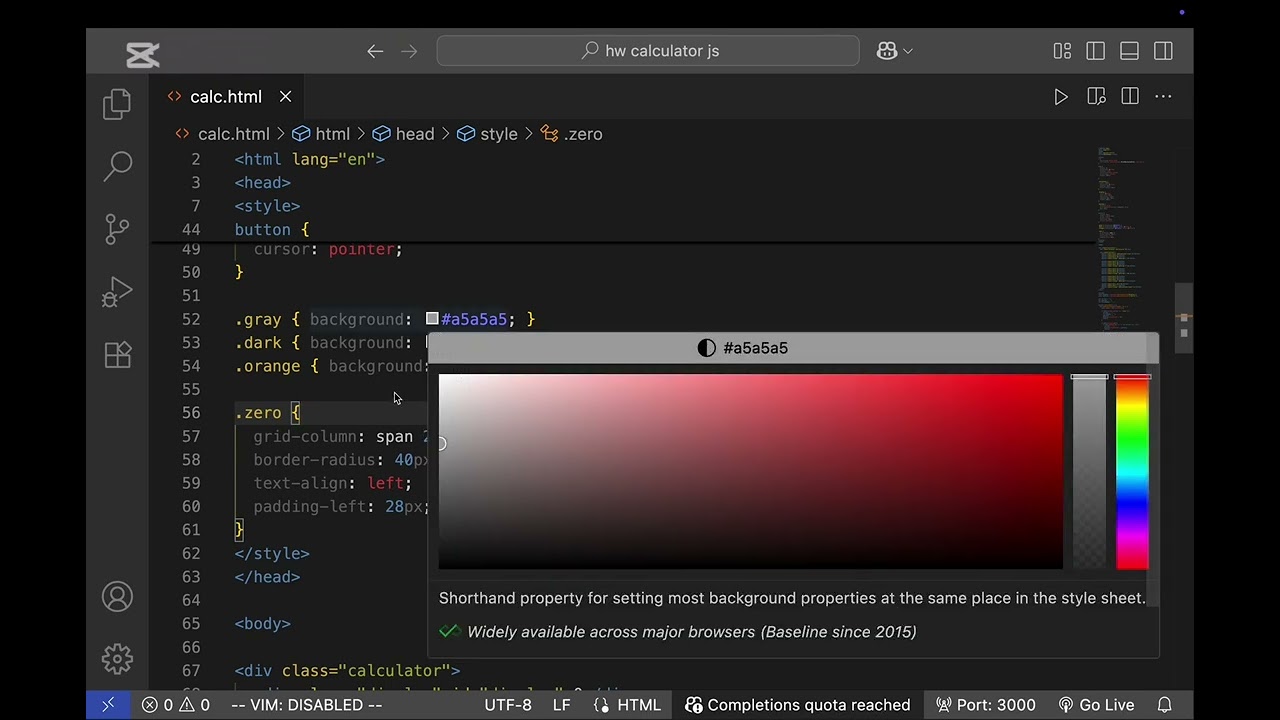Start Go Live server
The width and height of the screenshot is (1280, 720).
click(x=1096, y=705)
